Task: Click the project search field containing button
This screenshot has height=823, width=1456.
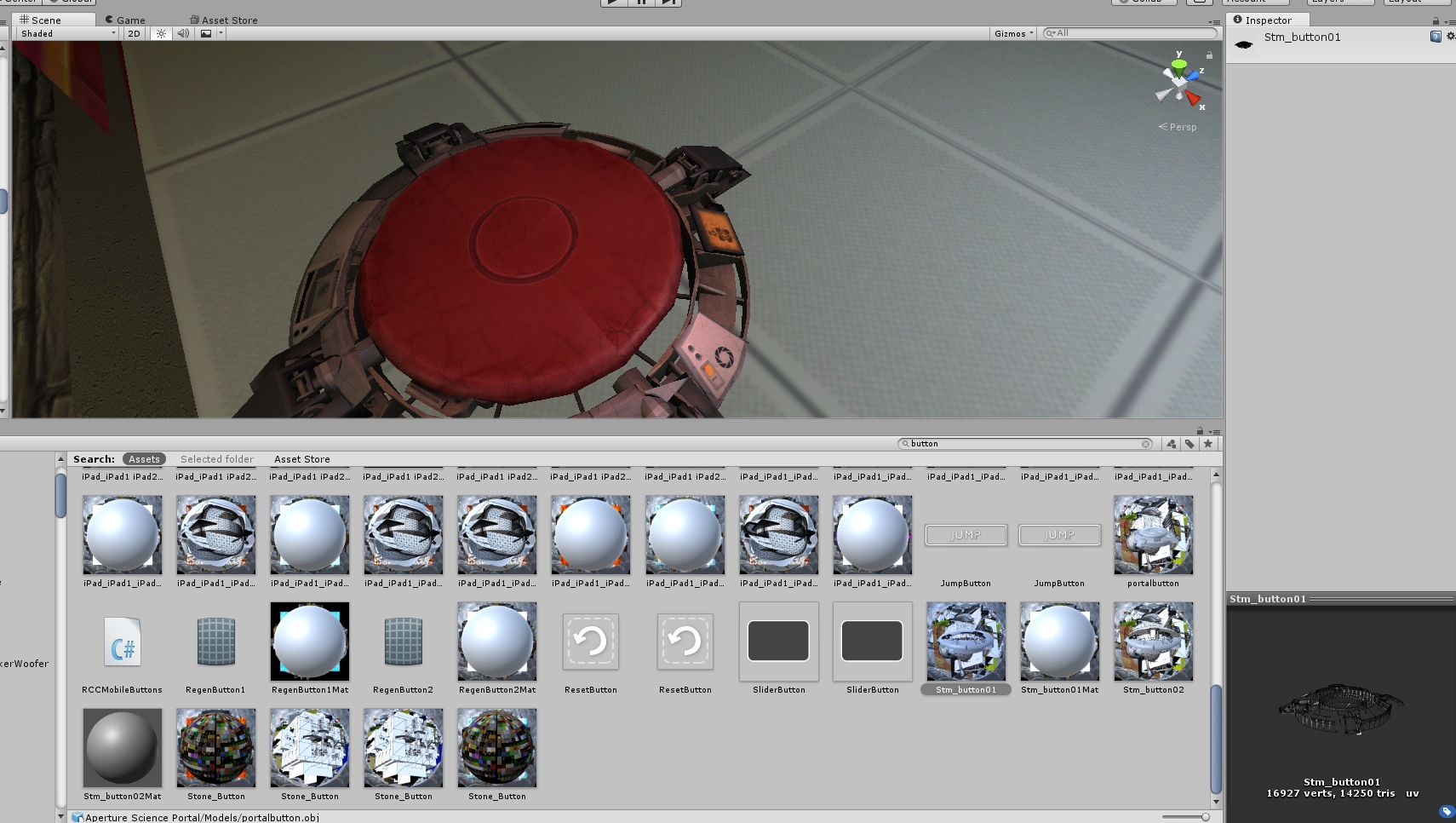Action: (1026, 444)
